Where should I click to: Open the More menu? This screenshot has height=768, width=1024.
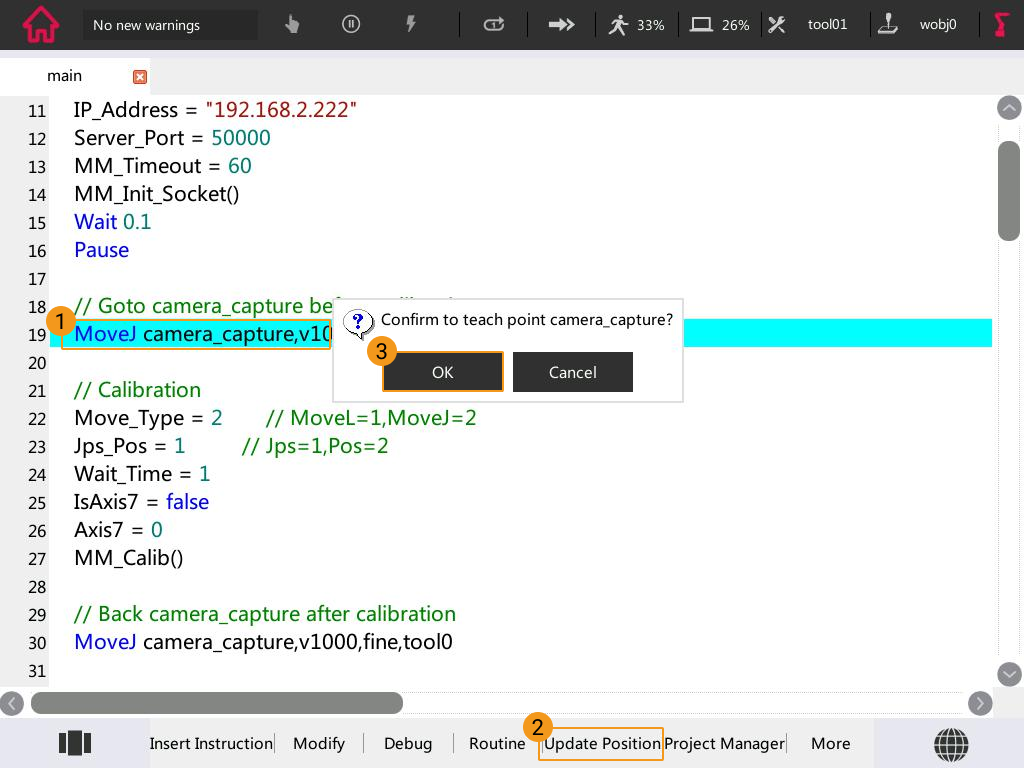830,743
